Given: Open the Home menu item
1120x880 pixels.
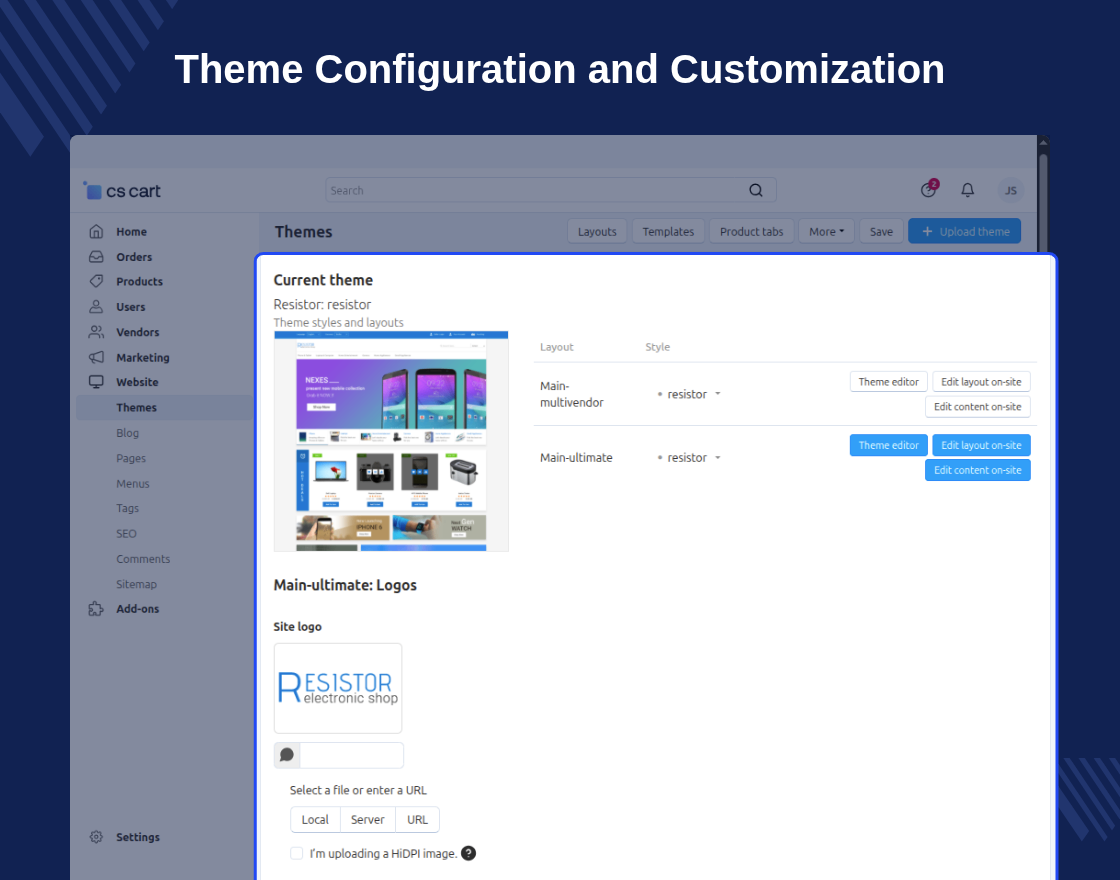Looking at the screenshot, I should point(131,231).
